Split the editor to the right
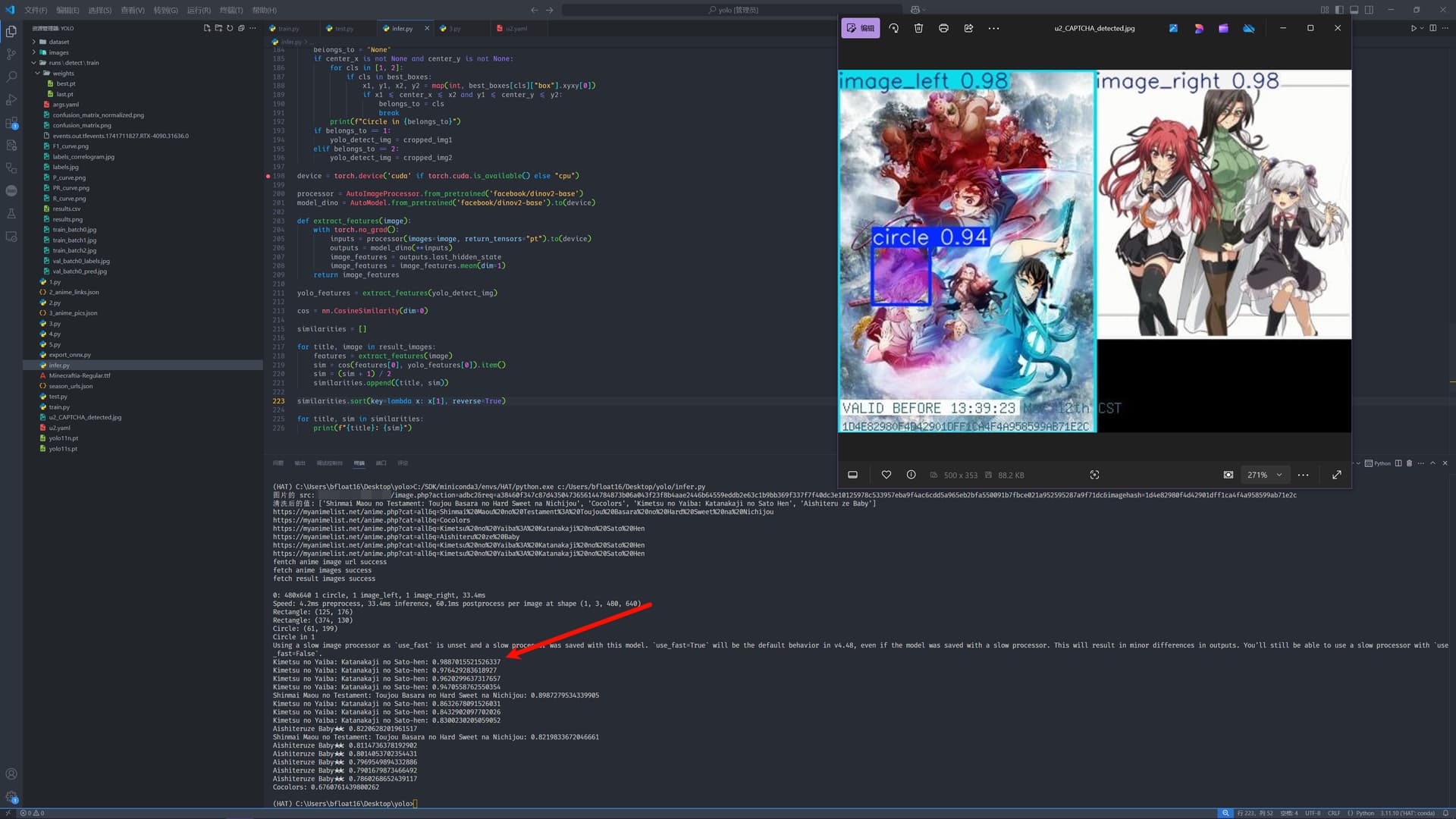This screenshot has width=1456, height=819. (x=1432, y=28)
